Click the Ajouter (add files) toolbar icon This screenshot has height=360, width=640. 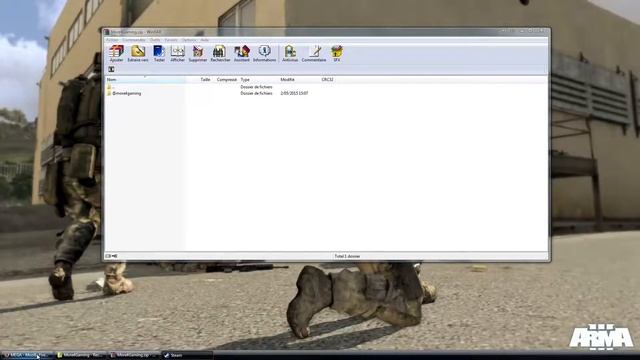pos(116,53)
